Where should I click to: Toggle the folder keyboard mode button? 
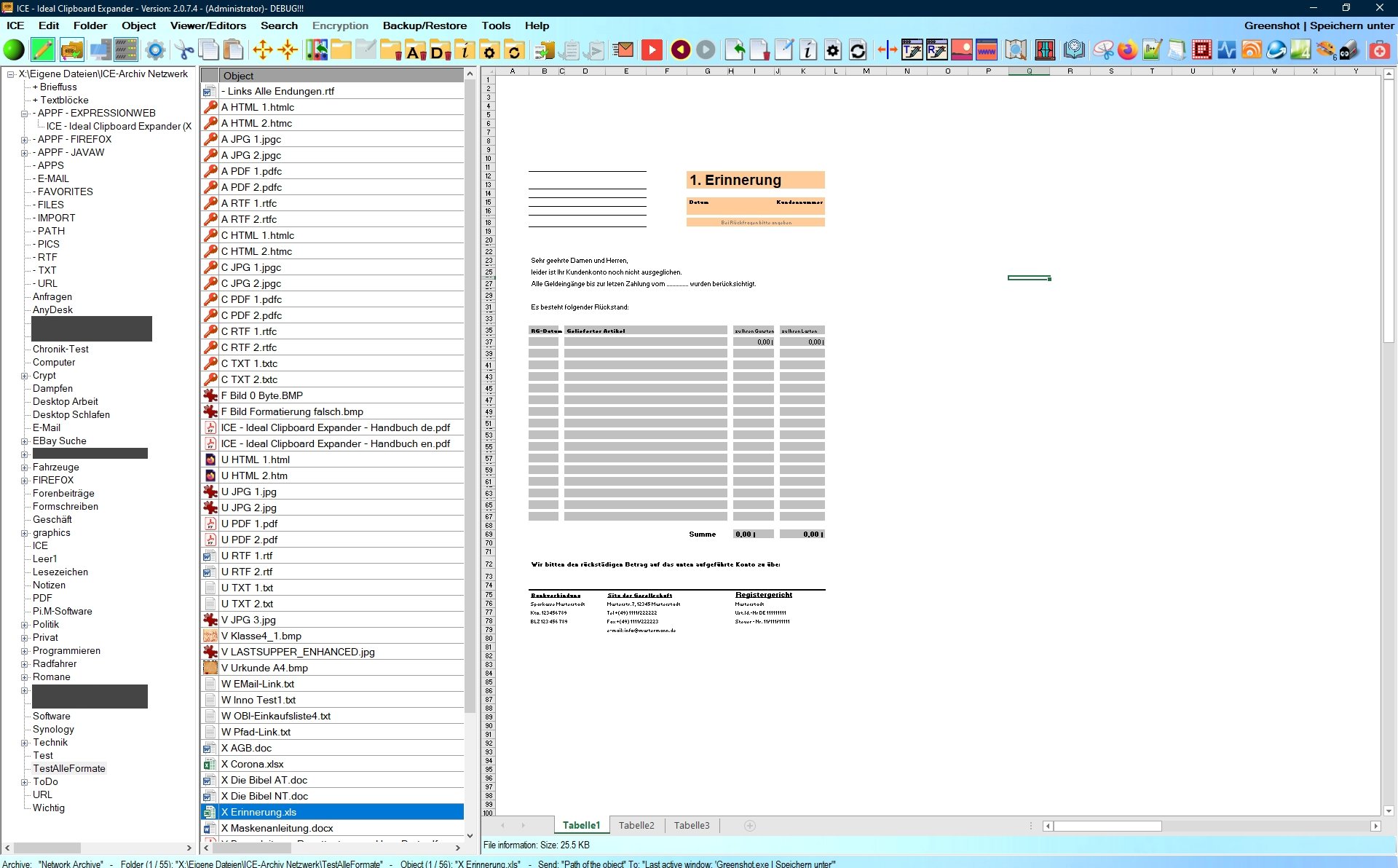click(x=71, y=50)
